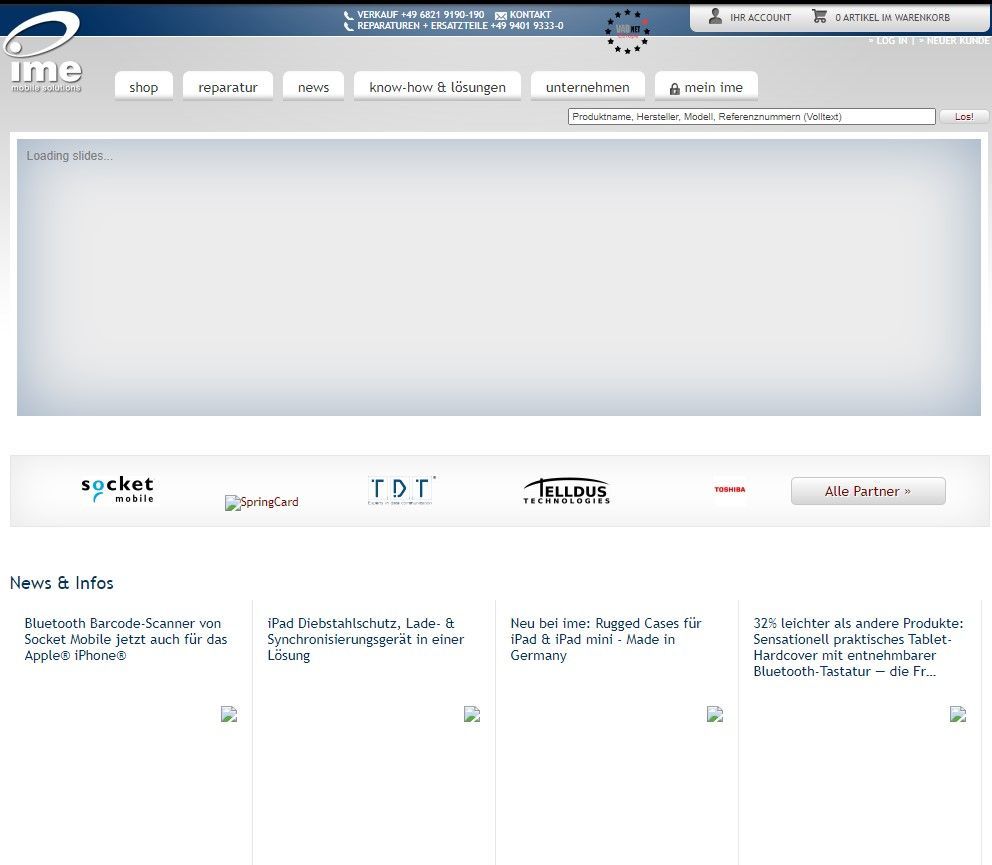
Task: Open the know-how & lösungen menu
Action: click(437, 87)
